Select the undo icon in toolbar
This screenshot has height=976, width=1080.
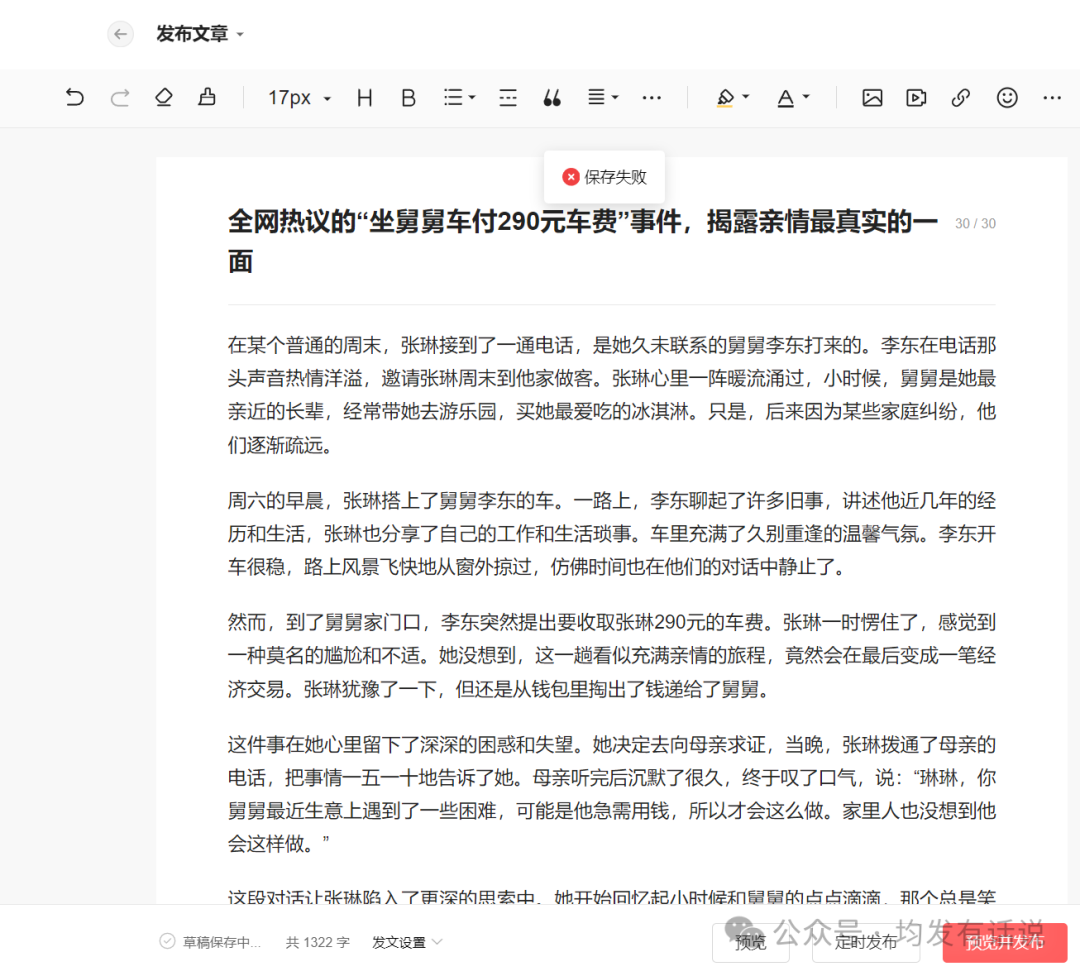pyautogui.click(x=75, y=97)
